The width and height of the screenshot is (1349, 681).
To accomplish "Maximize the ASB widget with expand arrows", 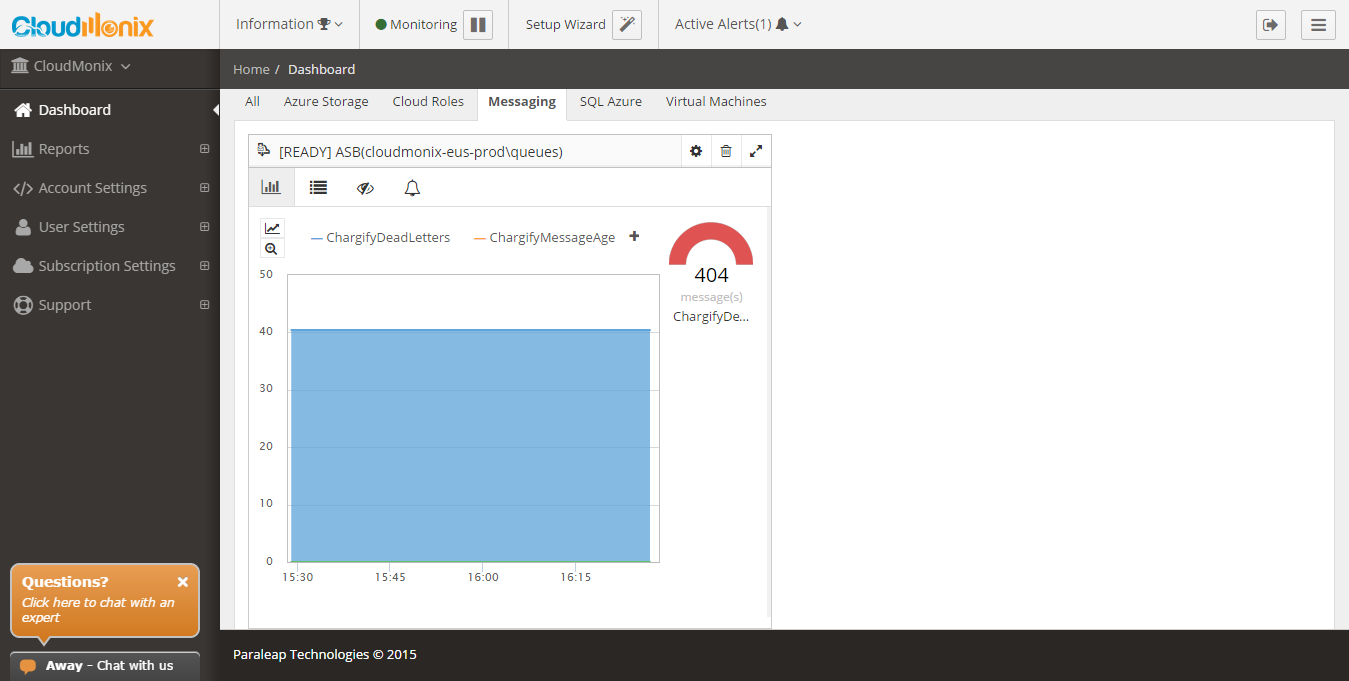I will pos(756,151).
